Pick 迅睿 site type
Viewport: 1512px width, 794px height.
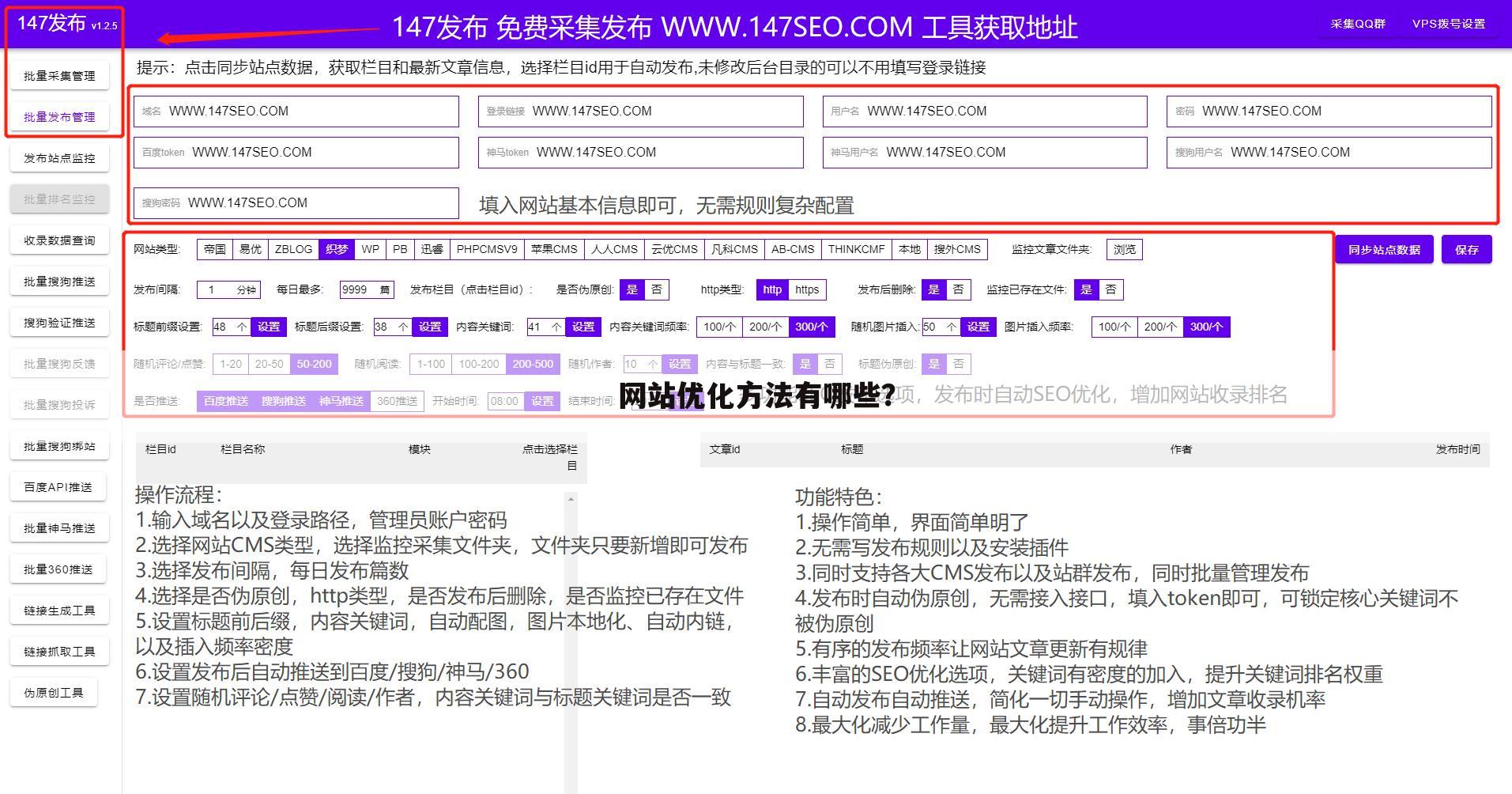[x=432, y=249]
